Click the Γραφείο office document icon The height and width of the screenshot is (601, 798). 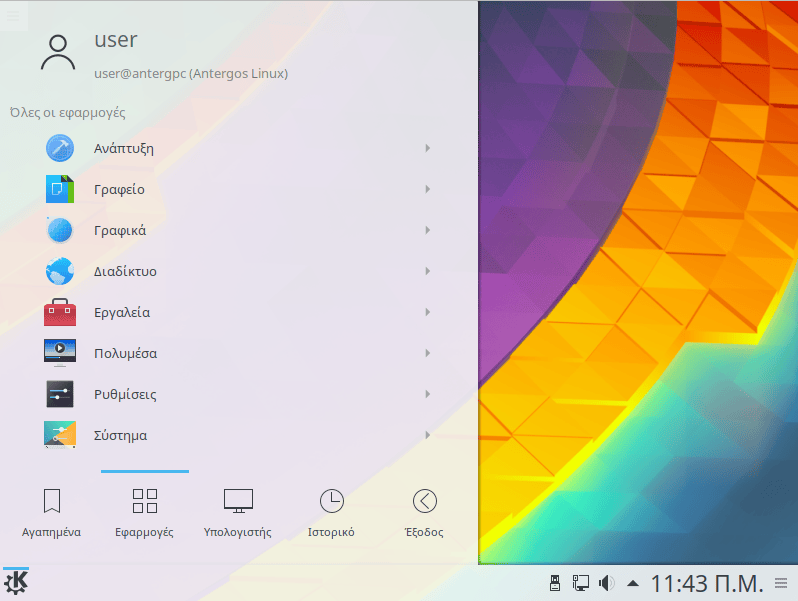point(60,189)
